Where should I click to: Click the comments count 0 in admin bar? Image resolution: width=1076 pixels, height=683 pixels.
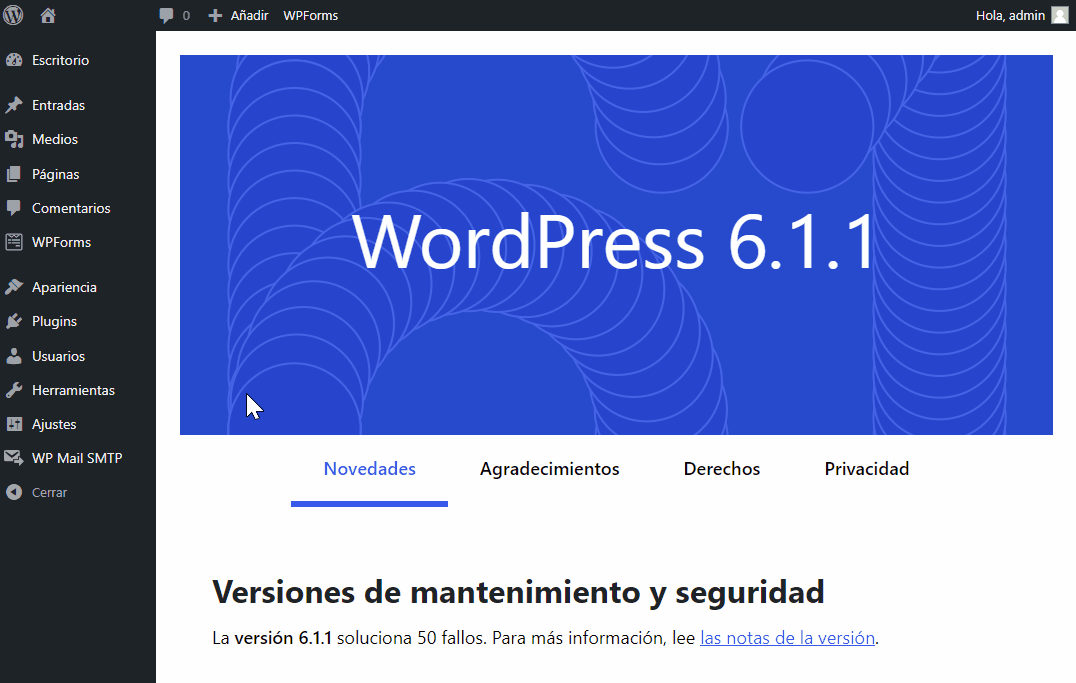pos(186,16)
